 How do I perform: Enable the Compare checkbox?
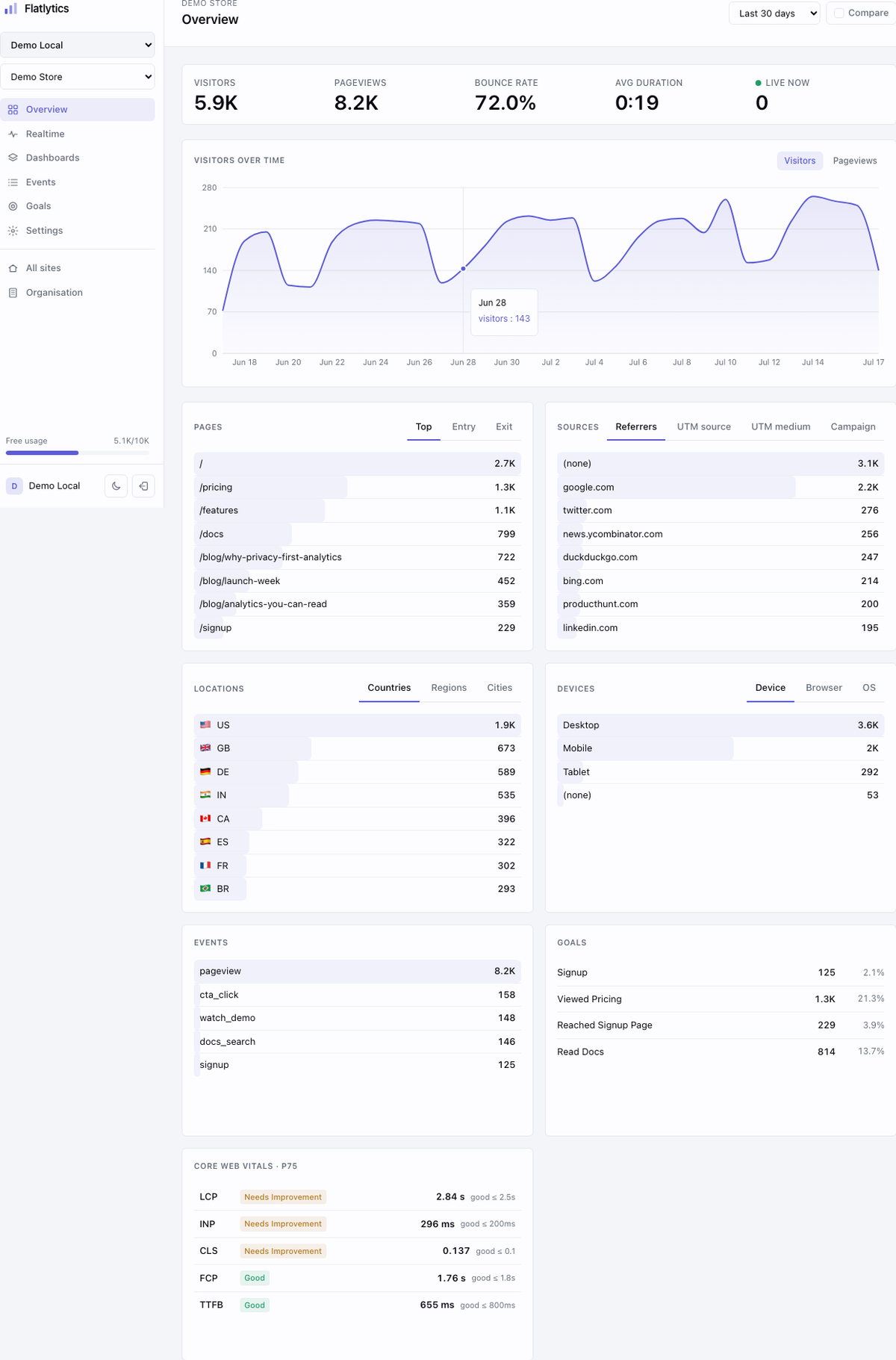pos(839,13)
